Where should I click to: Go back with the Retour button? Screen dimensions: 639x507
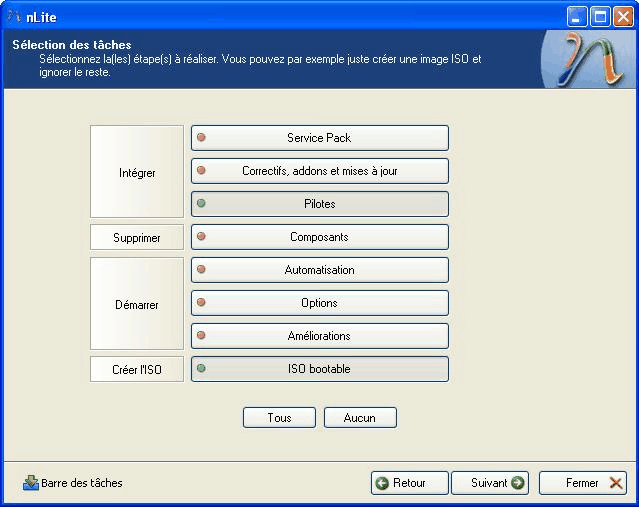(x=410, y=483)
